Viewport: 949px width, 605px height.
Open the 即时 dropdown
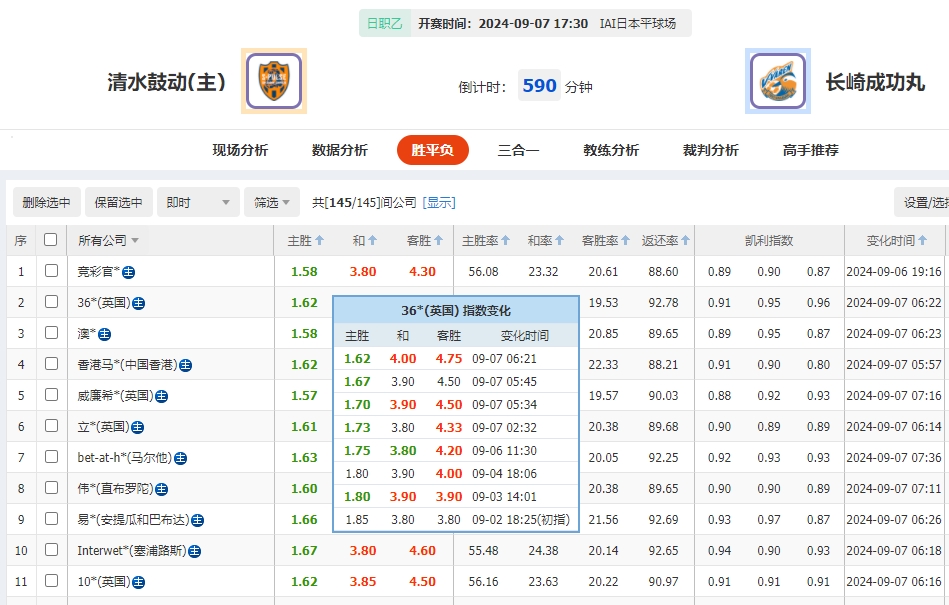[197, 201]
